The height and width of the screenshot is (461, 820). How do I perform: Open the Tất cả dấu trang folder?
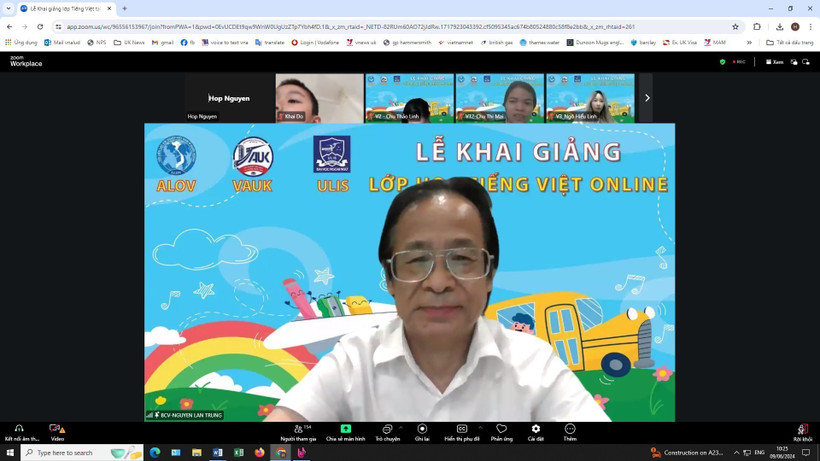point(790,42)
